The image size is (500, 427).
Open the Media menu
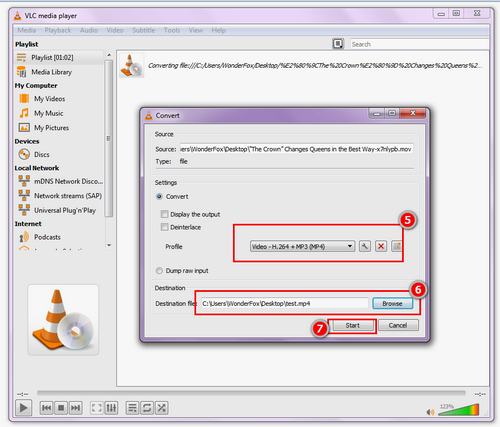click(27, 30)
